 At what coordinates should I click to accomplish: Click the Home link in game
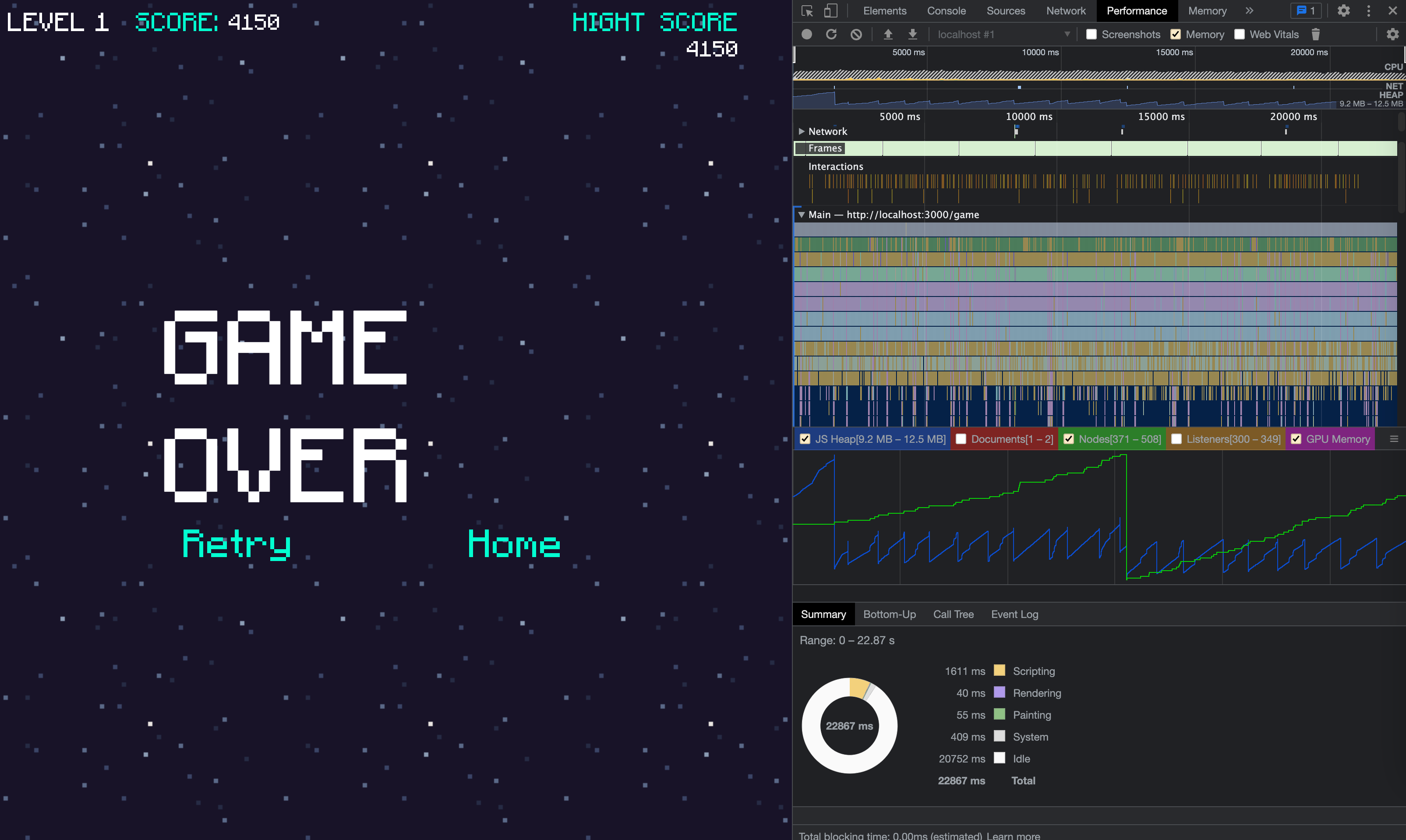(514, 544)
